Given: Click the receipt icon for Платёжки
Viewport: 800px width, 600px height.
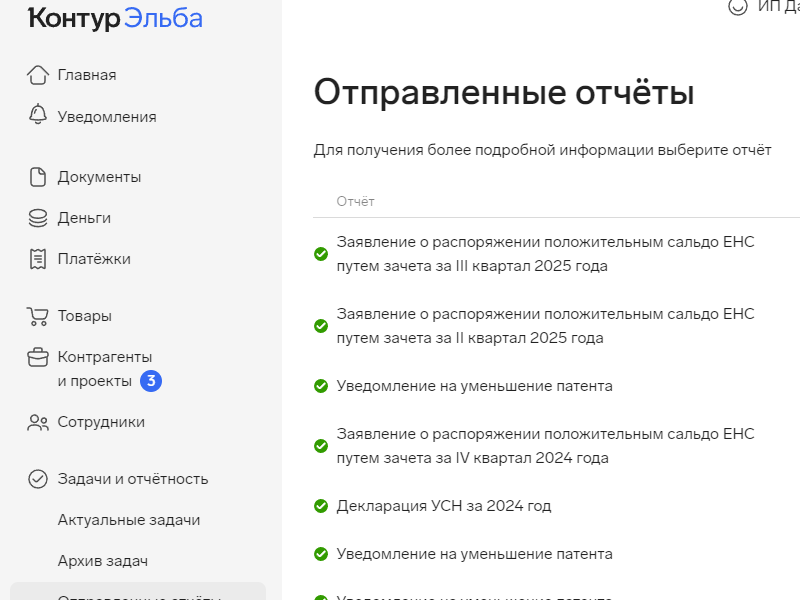Looking at the screenshot, I should (x=38, y=259).
